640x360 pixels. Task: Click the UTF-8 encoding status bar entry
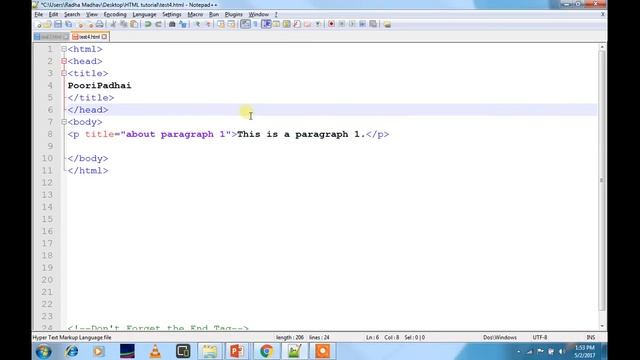(540, 338)
